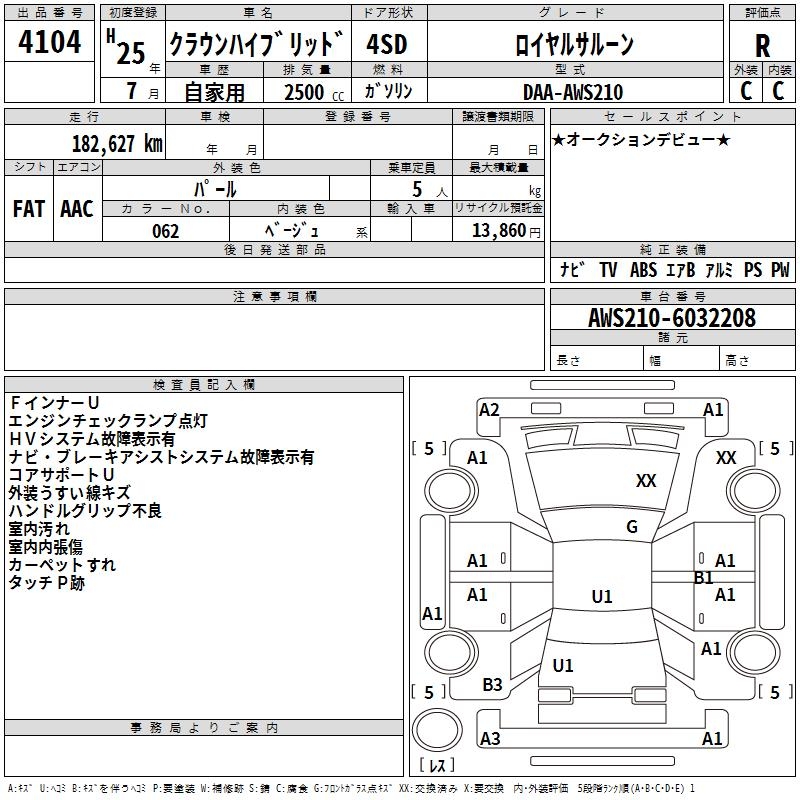800x800 pixels.
Task: Click the 車台番号 header
Action: 672,296
